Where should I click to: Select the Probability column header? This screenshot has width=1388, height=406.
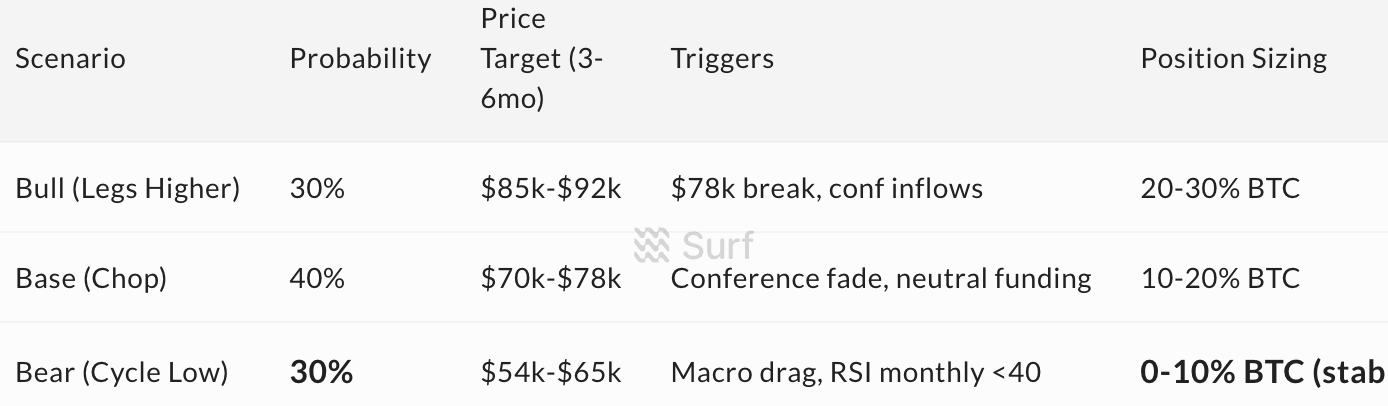click(361, 58)
